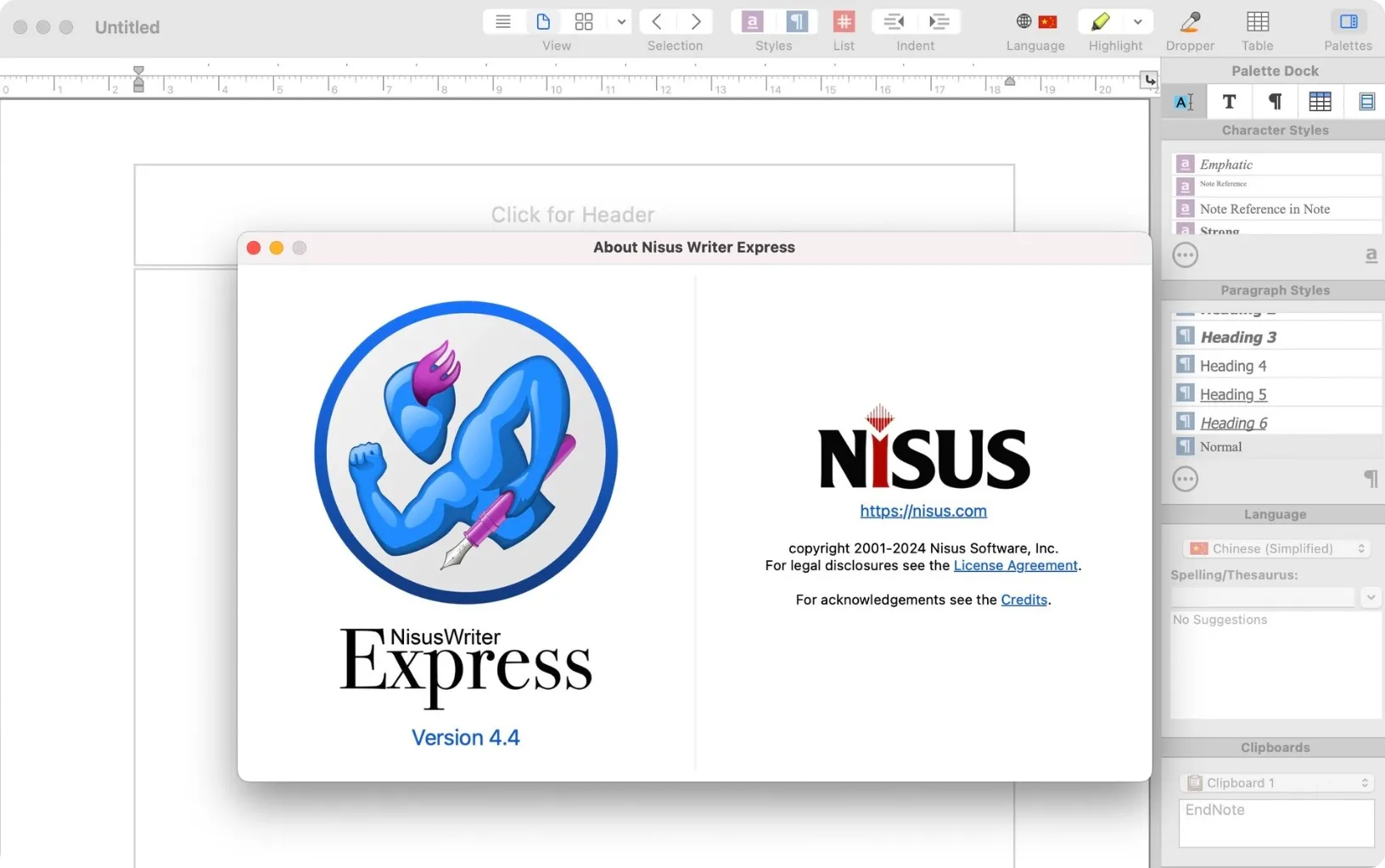Click the right indent marker on the ruler
Image resolution: width=1385 pixels, height=868 pixels.
pos(1010,81)
